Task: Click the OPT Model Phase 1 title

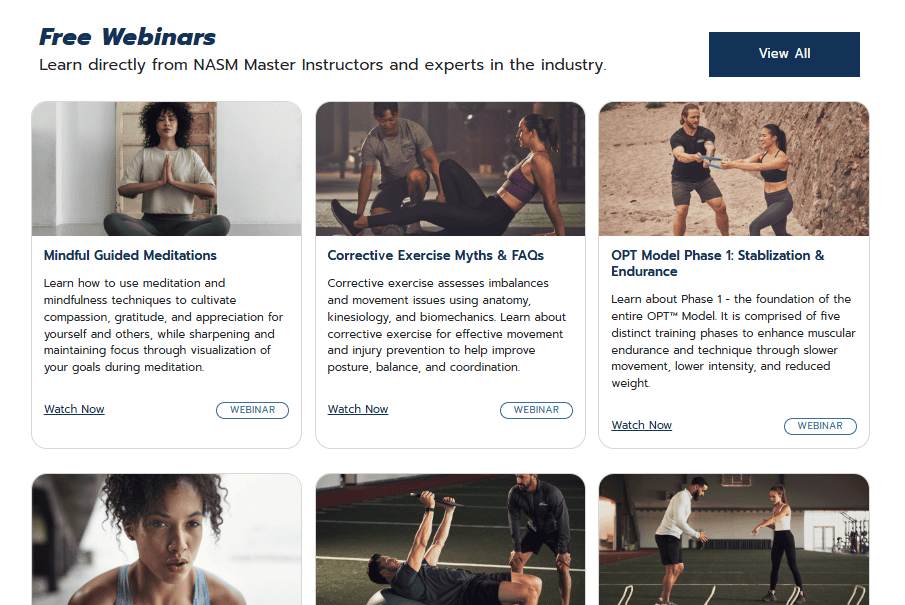Action: 717,263
